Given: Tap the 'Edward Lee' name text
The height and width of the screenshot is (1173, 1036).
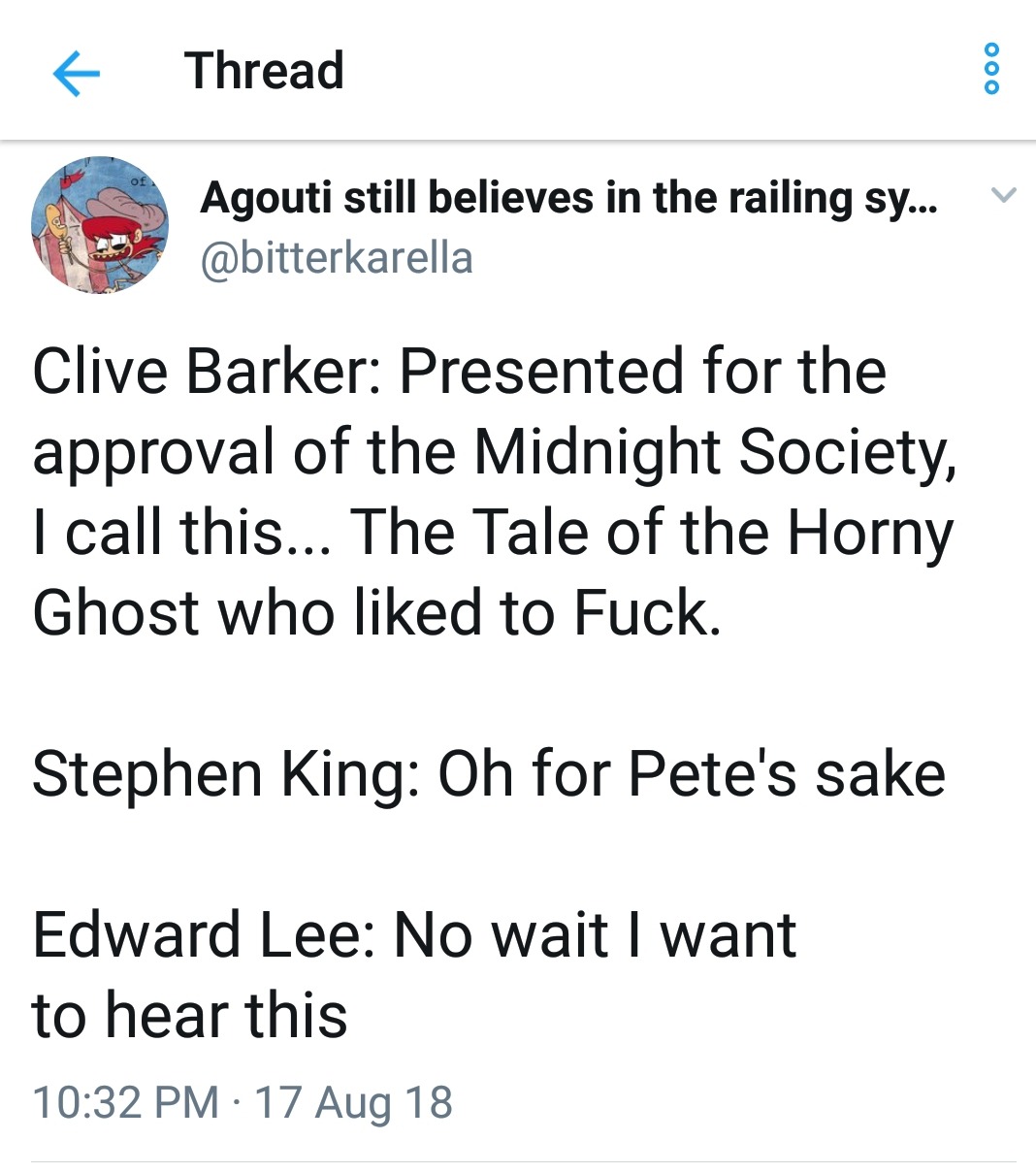Looking at the screenshot, I should pos(203,935).
